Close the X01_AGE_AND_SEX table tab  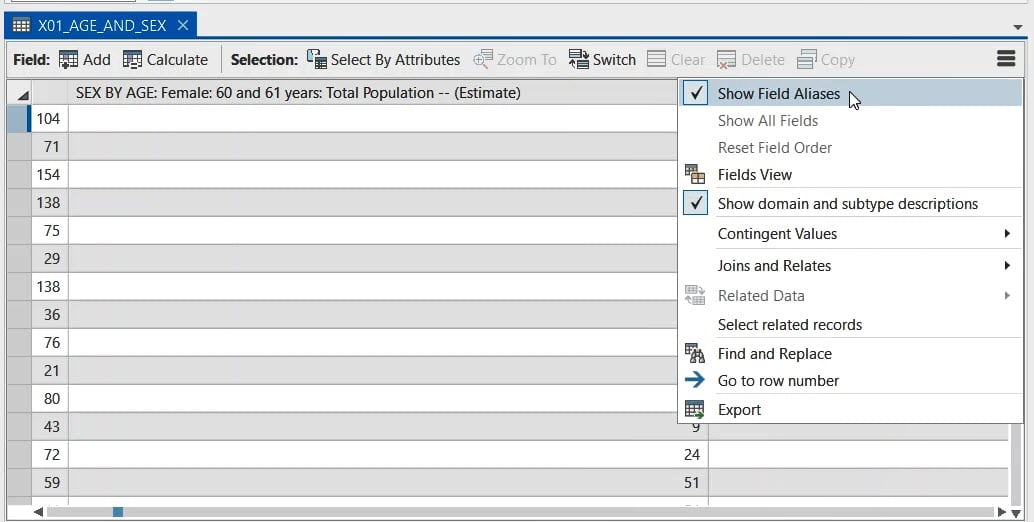182,26
